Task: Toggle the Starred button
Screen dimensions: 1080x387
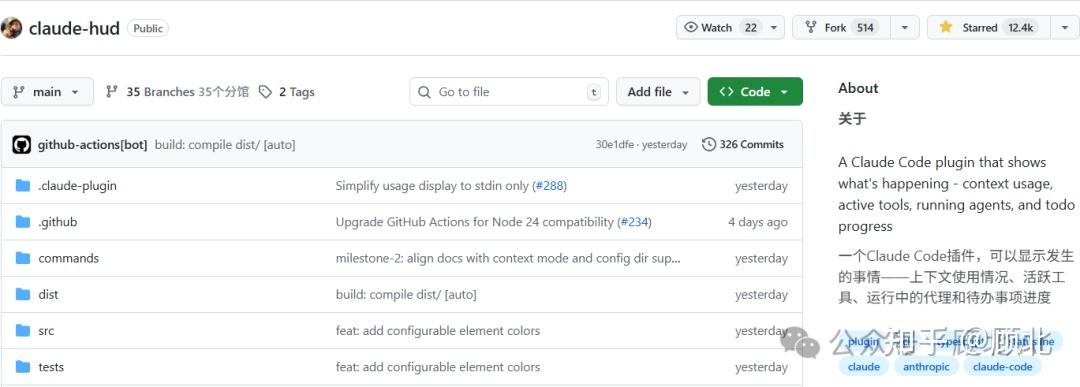Action: click(988, 28)
